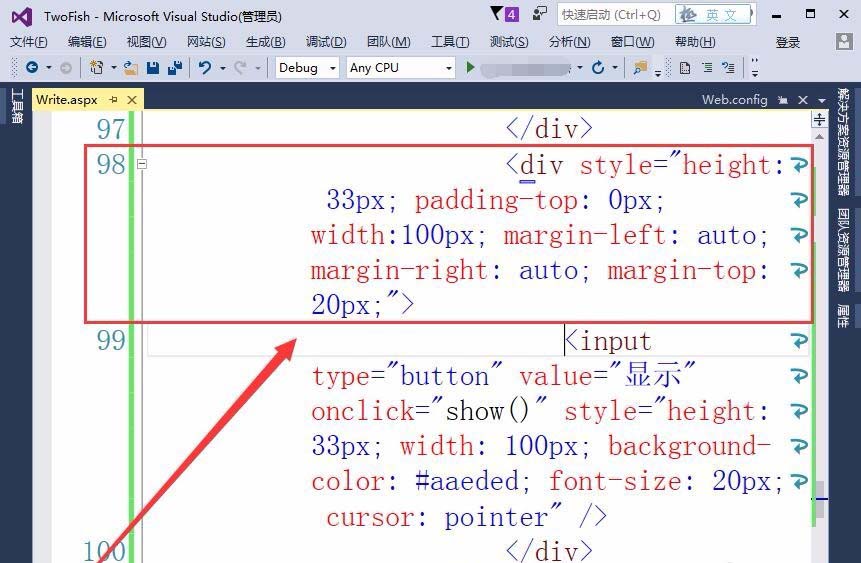Click the increase indent toolbar icon

(707, 68)
